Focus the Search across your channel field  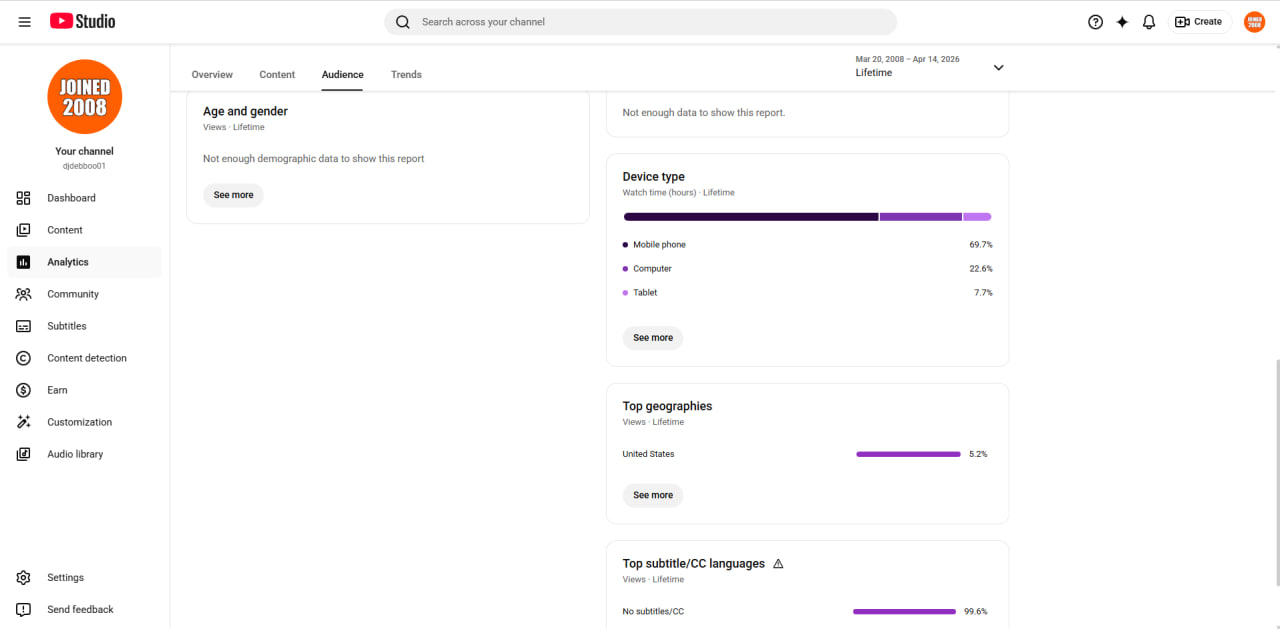640,22
